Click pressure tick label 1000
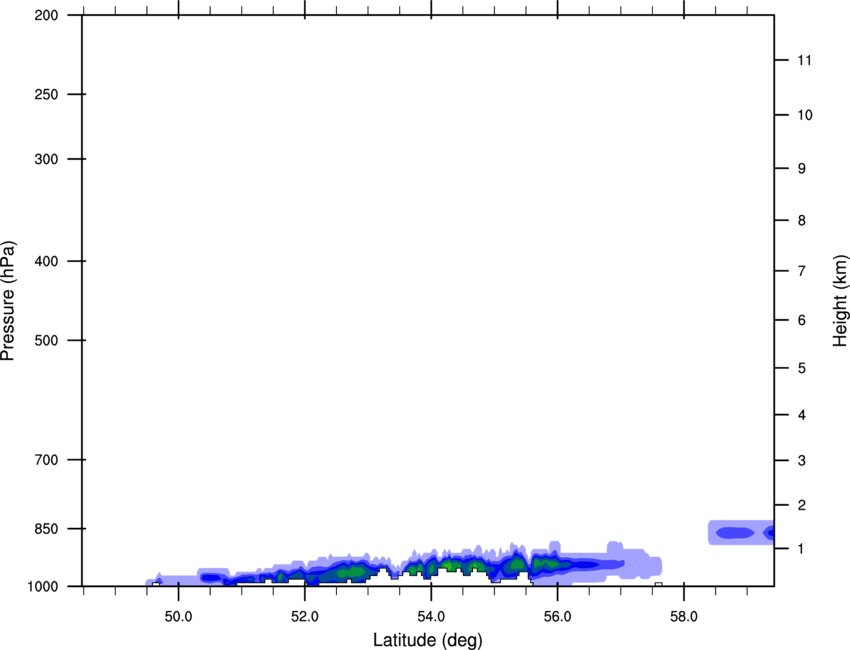The image size is (850, 650). coord(42,586)
